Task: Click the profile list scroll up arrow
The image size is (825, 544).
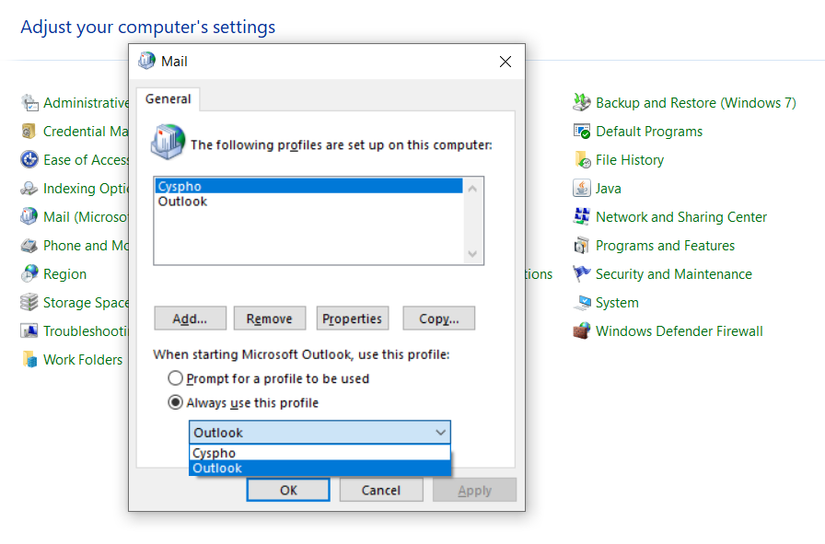Action: point(472,188)
